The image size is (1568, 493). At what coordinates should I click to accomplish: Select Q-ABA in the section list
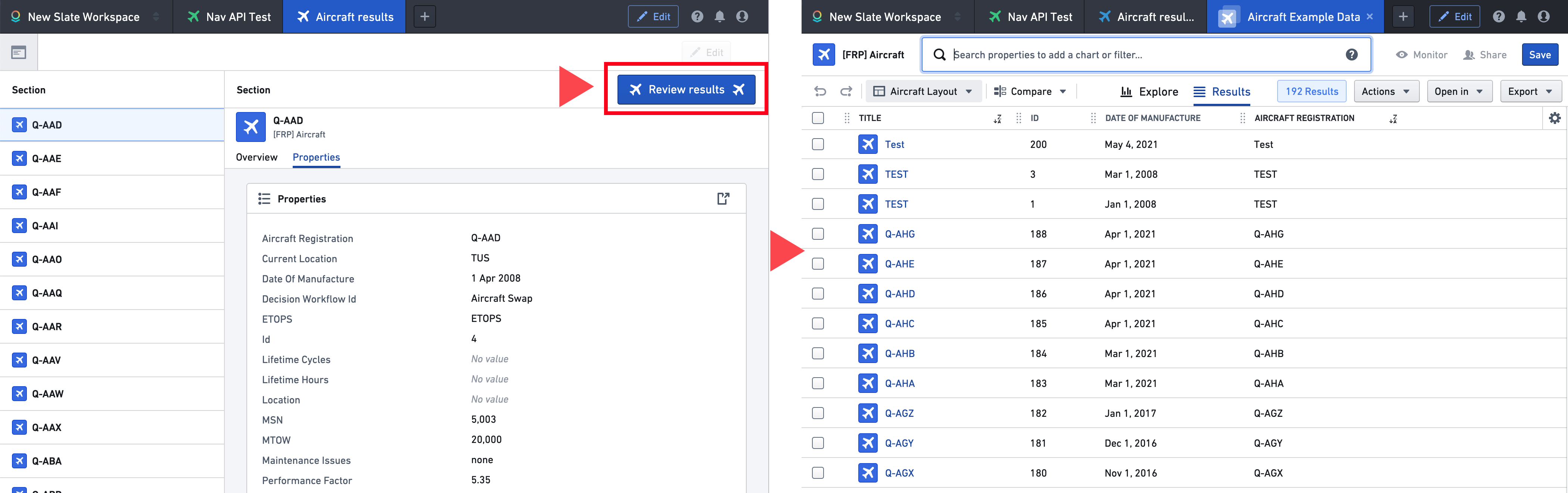112,461
